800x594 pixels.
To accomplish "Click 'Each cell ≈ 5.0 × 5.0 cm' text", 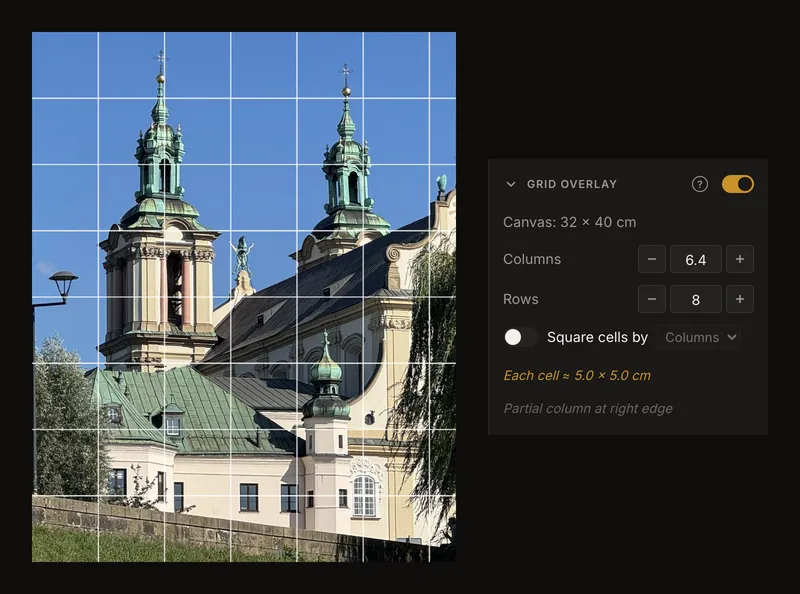I will [x=577, y=376].
